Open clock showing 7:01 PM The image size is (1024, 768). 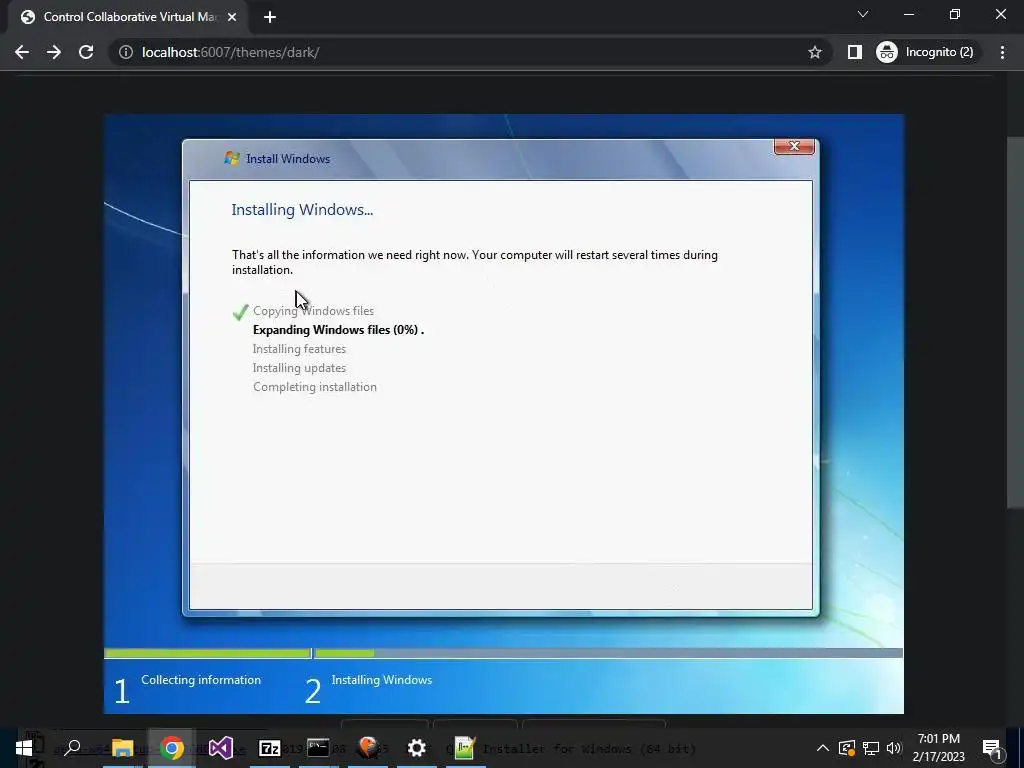[938, 748]
